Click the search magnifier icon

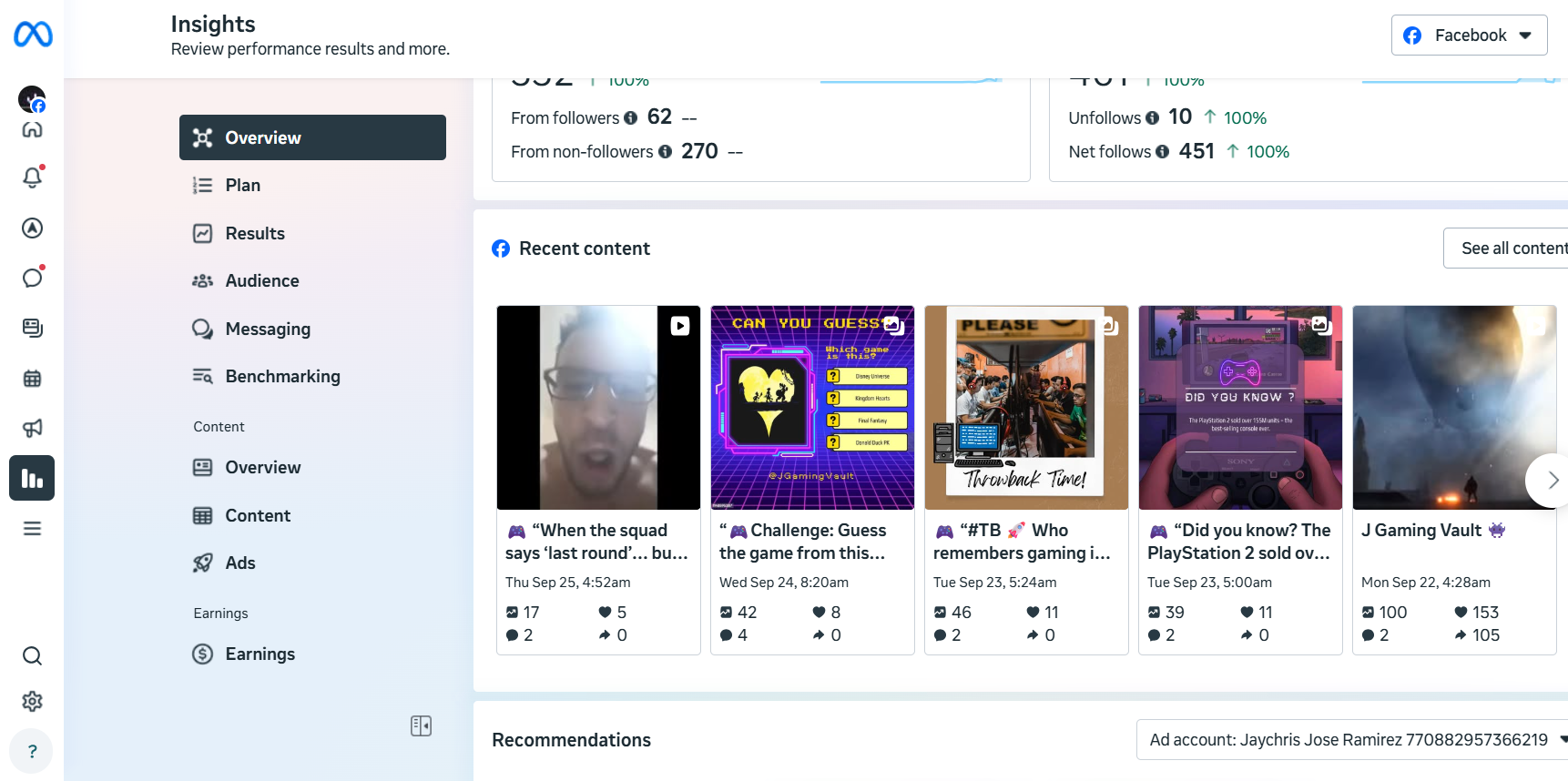[x=32, y=655]
